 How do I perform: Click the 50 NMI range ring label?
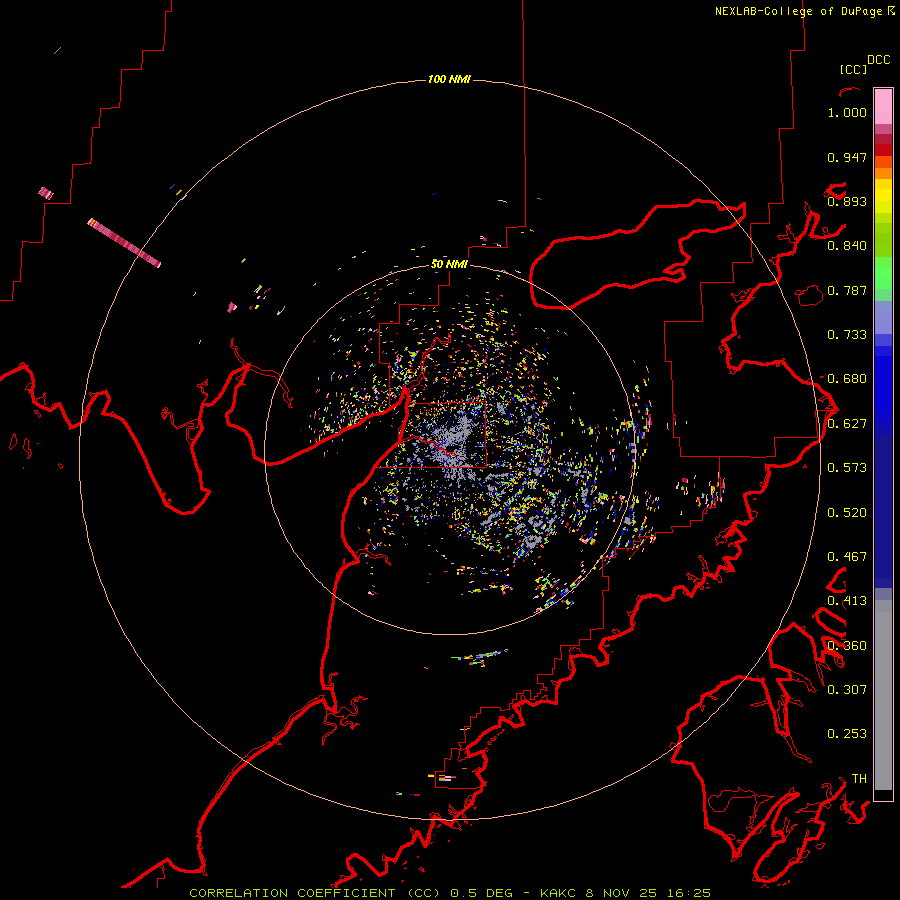(x=449, y=264)
